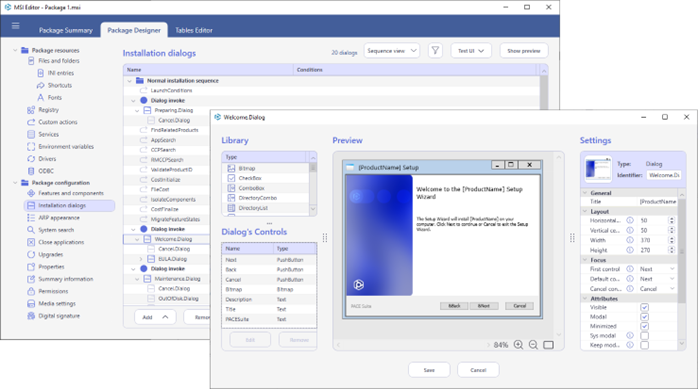Image resolution: width=698 pixels, height=389 pixels.
Task: Click the Files and folders icon
Action: tap(31, 61)
